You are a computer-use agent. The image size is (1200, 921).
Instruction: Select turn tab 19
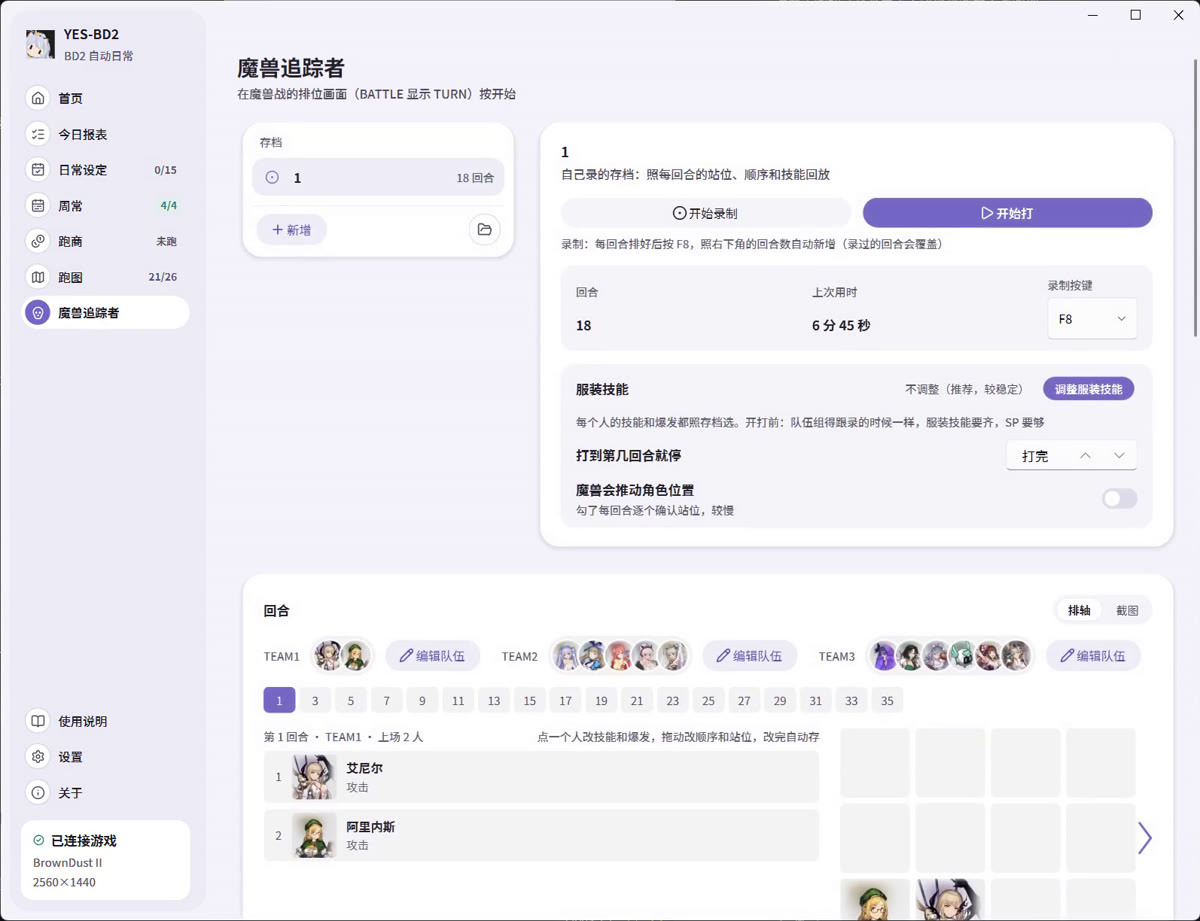[601, 701]
